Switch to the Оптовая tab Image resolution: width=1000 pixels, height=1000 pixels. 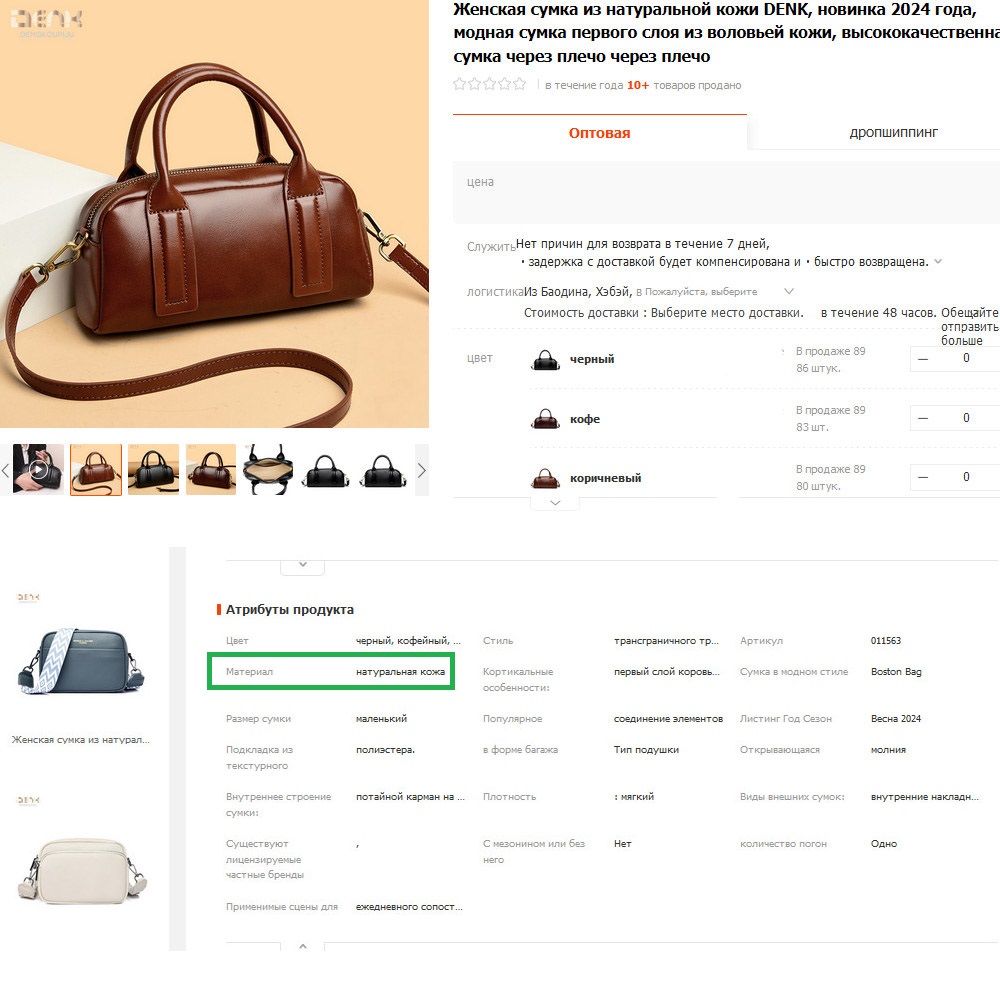click(599, 133)
